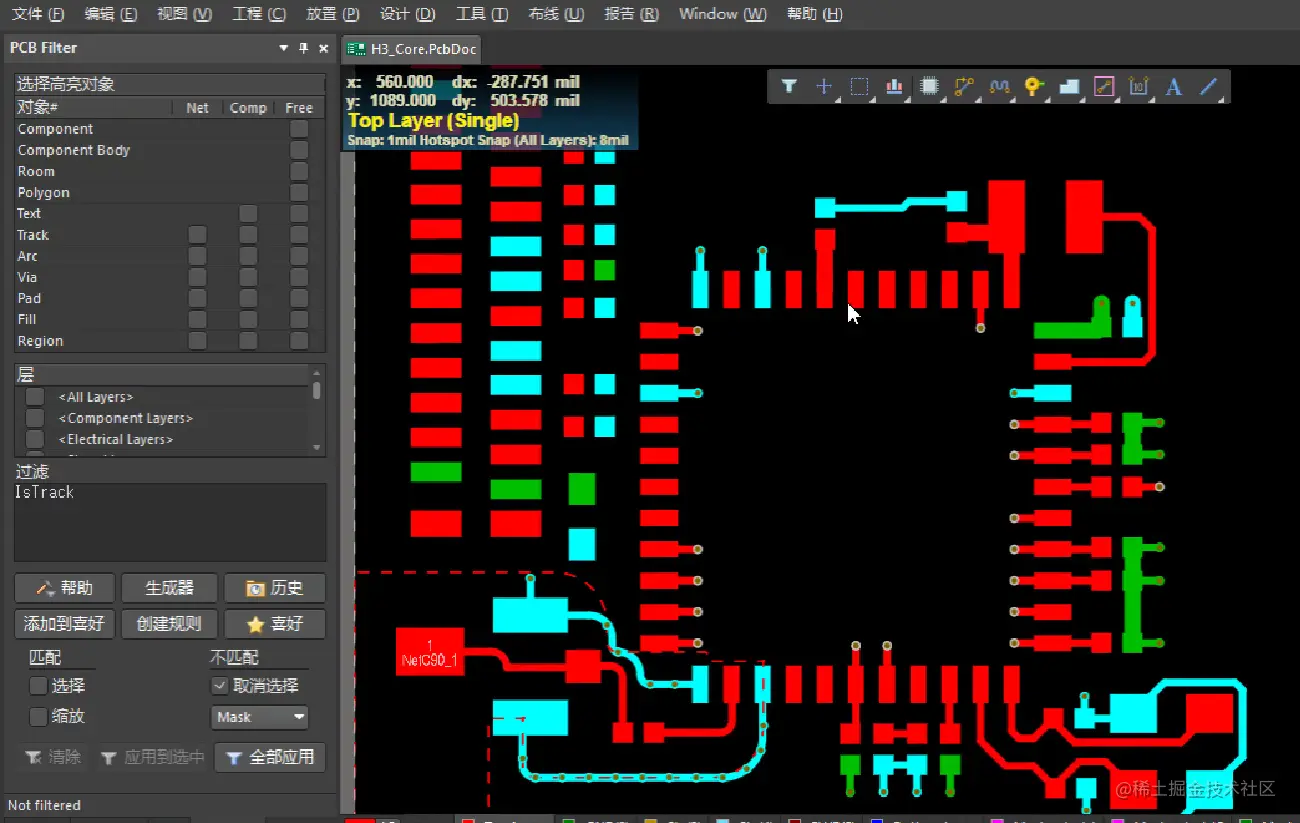Viewport: 1300px width, 823px height.
Task: Click the wavy track-tuning tool icon
Action: coord(999,87)
